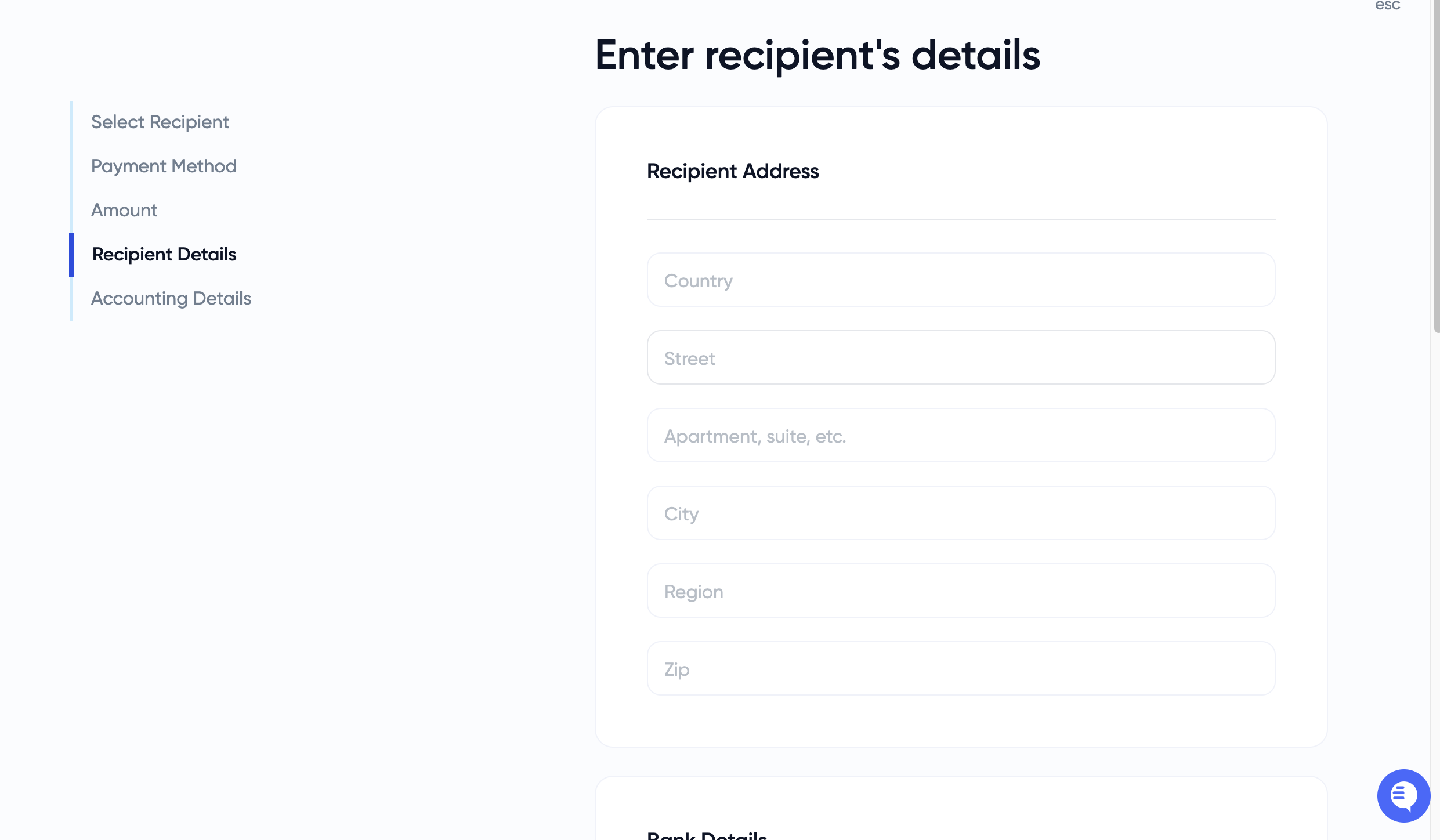Click into the Street field

(x=961, y=358)
